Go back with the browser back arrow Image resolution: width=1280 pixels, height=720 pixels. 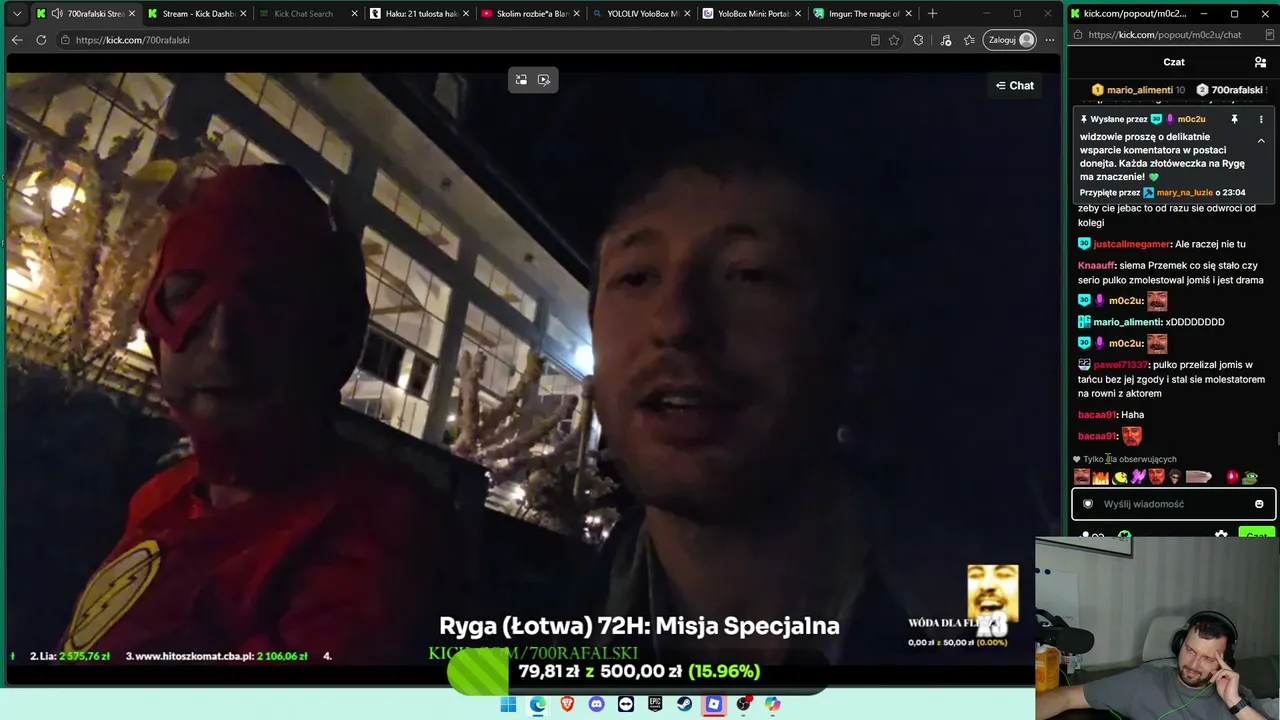coord(17,40)
